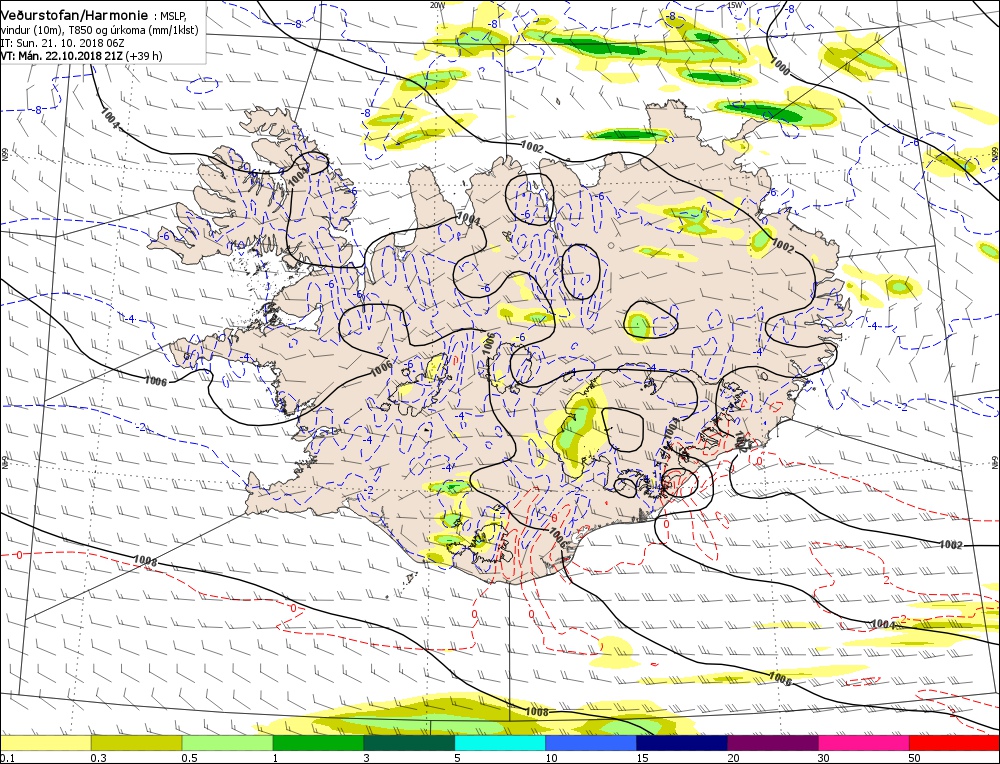Click the olive 0.3–0.5 legend swatch
Viewport: 1000px width, 764px height.
tap(136, 743)
